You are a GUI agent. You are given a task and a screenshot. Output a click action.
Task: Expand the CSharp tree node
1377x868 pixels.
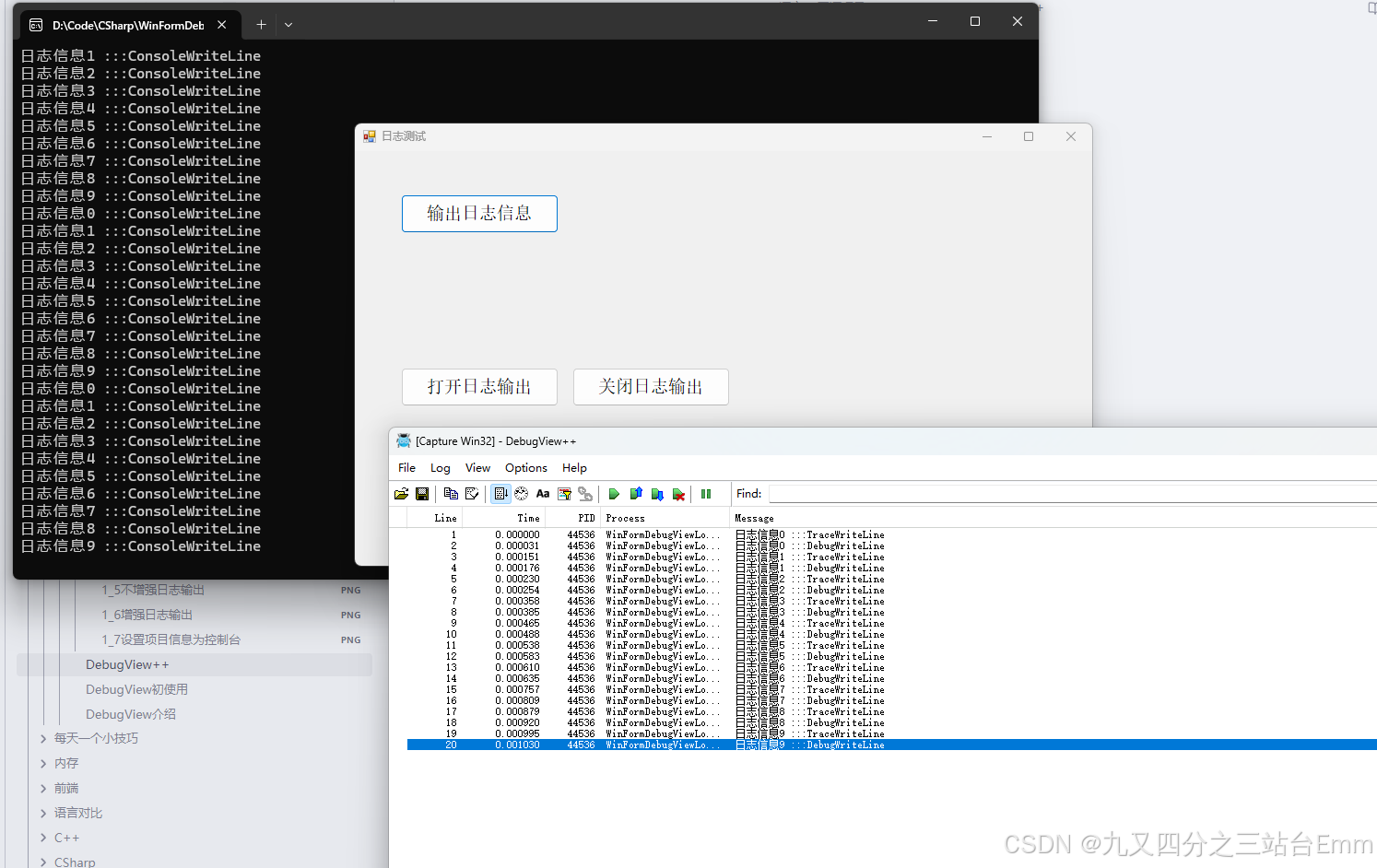(x=43, y=862)
